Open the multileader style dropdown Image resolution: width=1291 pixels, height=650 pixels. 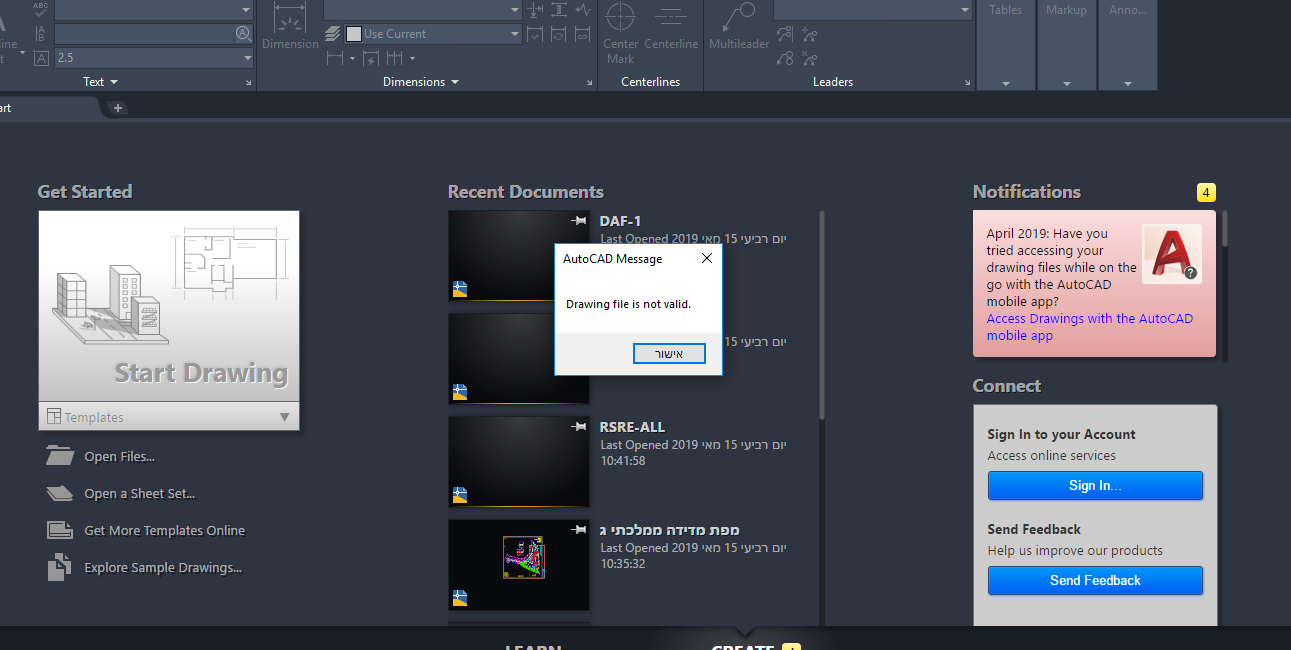pyautogui.click(x=965, y=10)
